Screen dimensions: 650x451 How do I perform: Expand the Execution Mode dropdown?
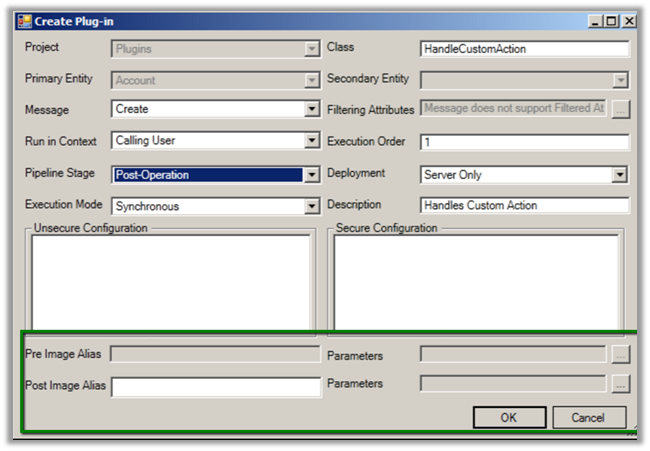311,206
